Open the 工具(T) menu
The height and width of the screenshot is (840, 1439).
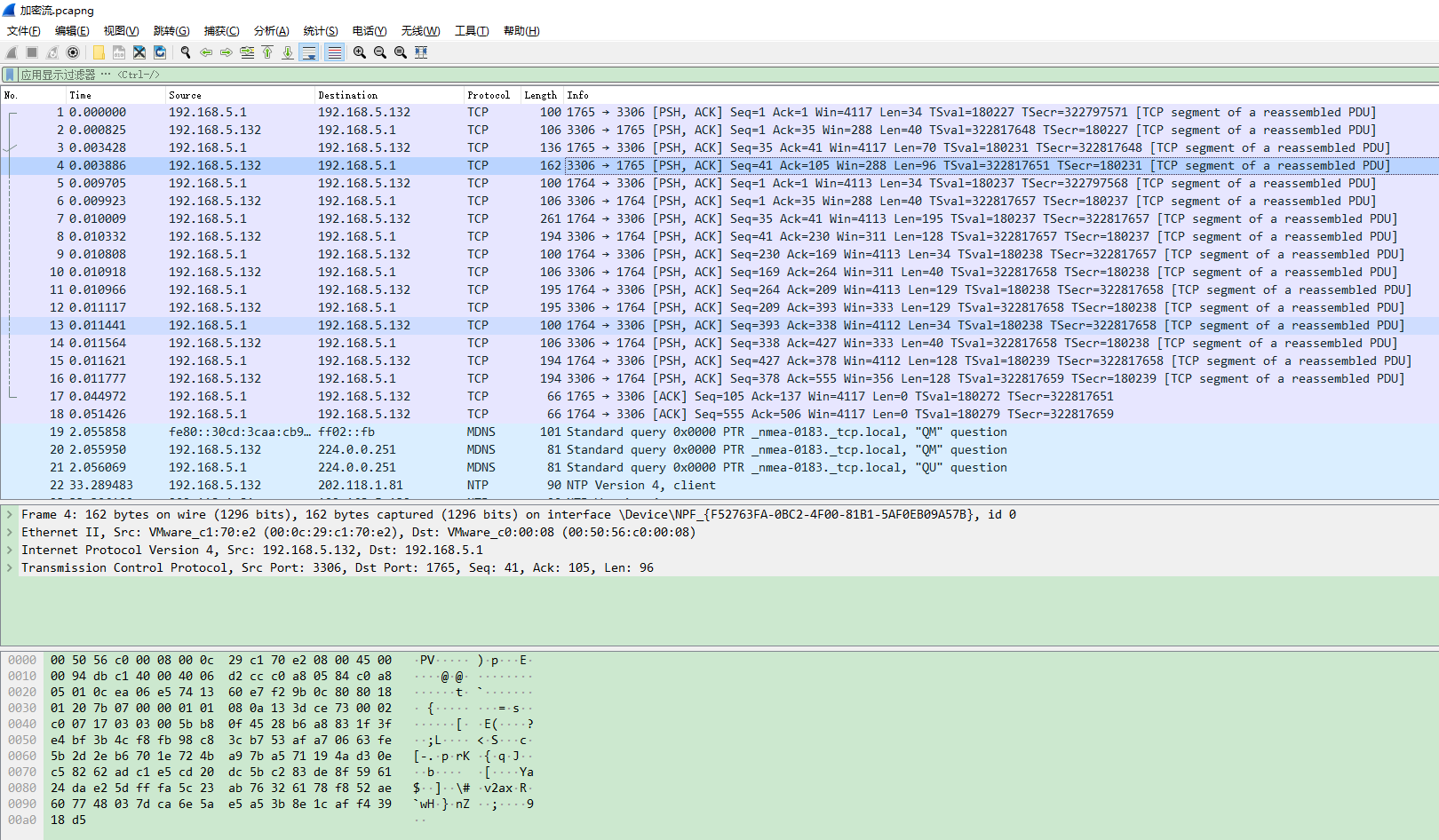(472, 31)
